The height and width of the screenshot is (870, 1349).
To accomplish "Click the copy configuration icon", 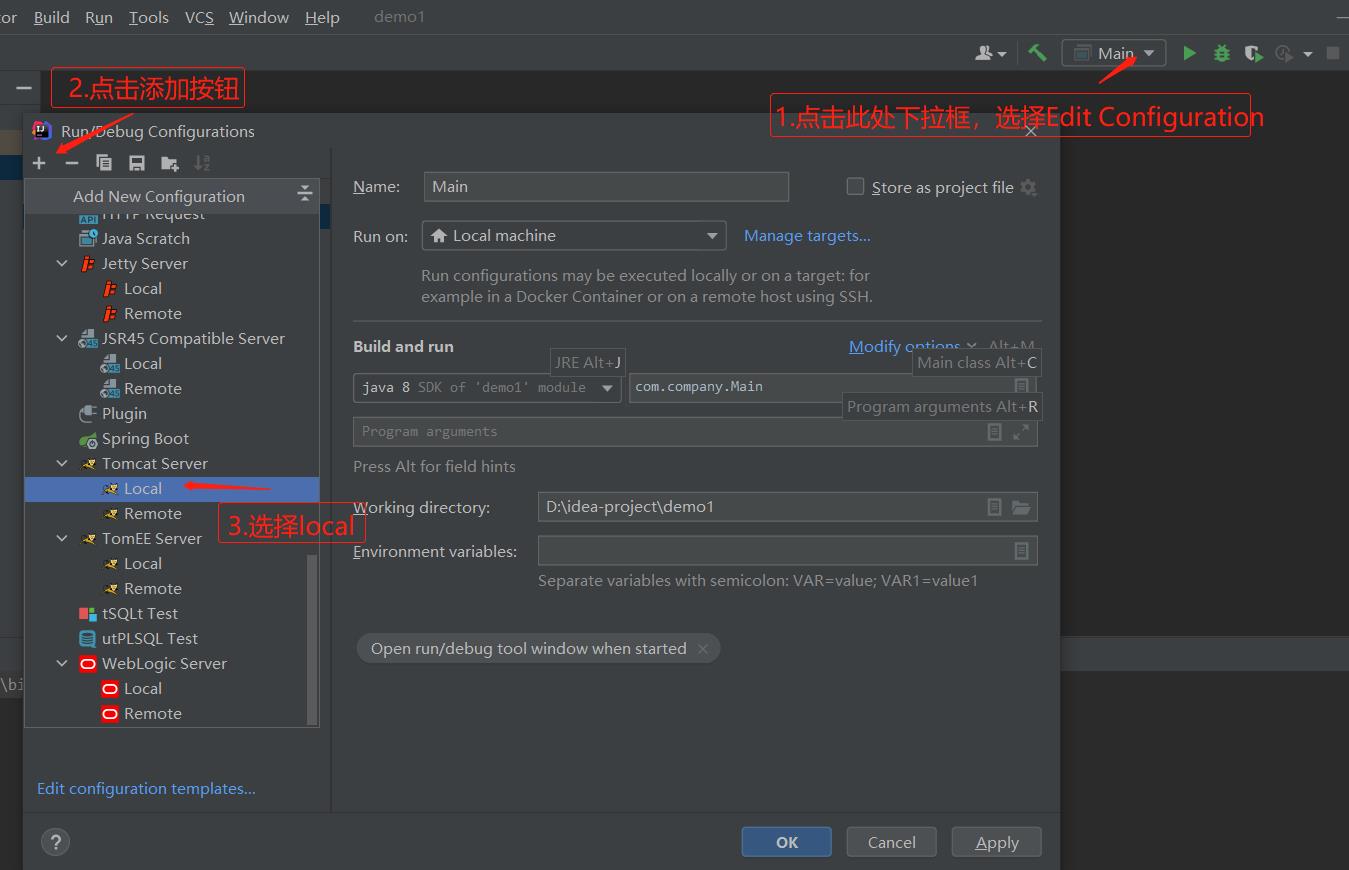I will point(104,163).
